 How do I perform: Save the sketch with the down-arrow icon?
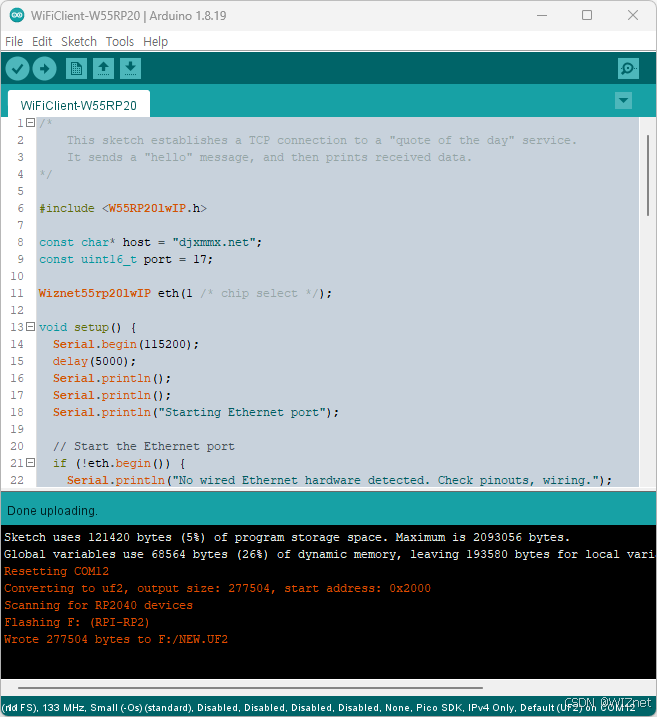point(130,69)
